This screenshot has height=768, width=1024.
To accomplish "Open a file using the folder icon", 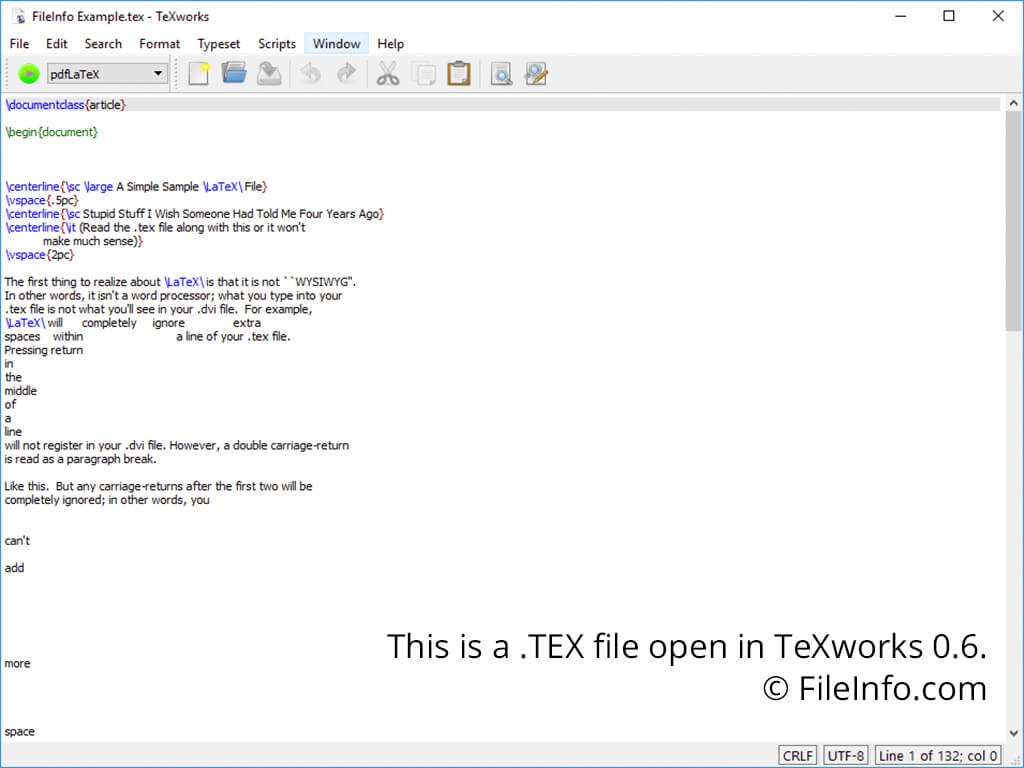I will (234, 73).
